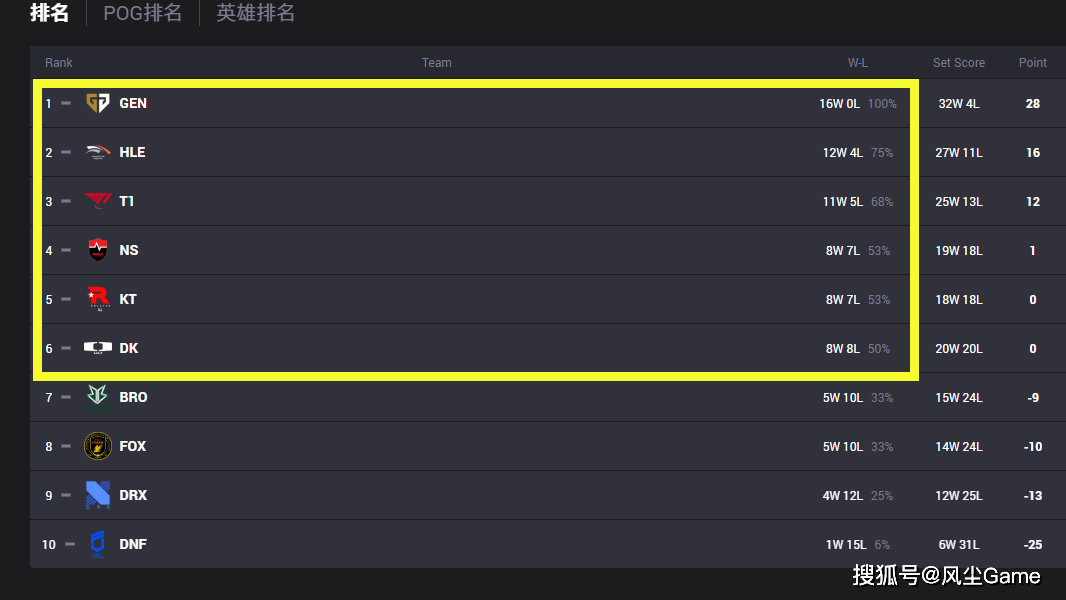This screenshot has height=600, width=1066.
Task: Click the Rank column header
Action: pyautogui.click(x=58, y=63)
